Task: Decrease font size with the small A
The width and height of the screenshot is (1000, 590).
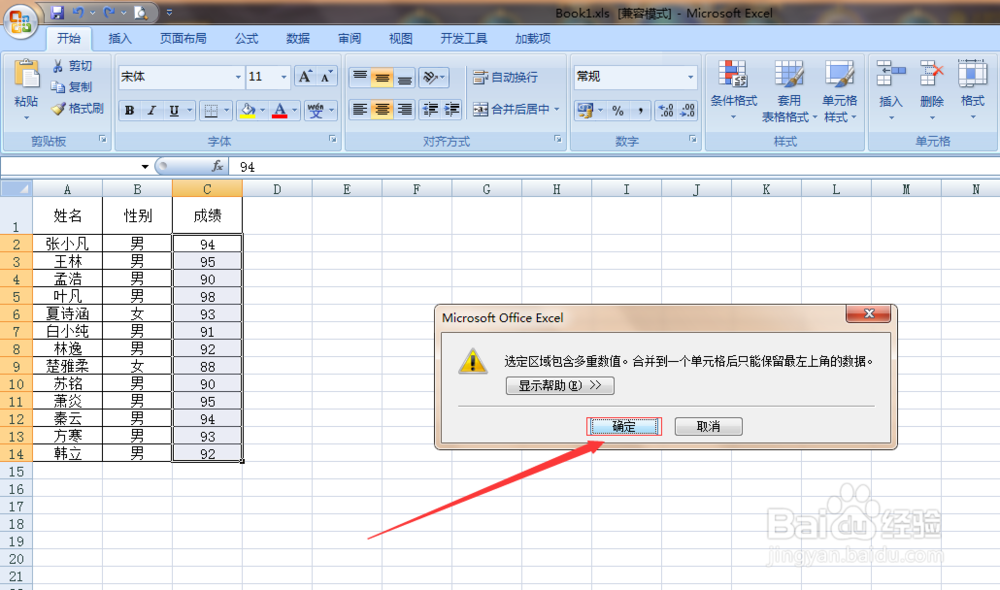Action: 326,77
